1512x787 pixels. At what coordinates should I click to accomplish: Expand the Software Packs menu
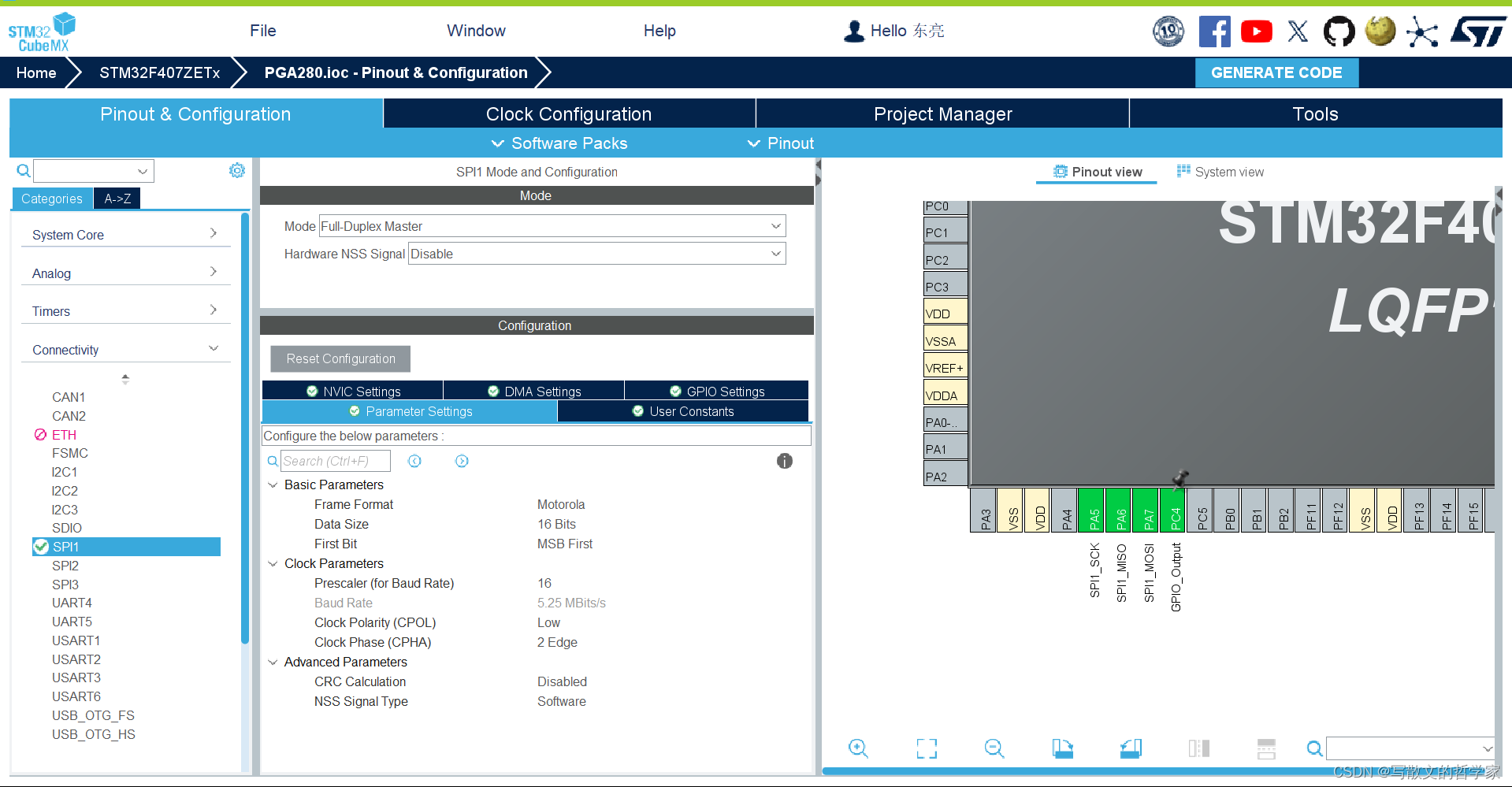[559, 143]
